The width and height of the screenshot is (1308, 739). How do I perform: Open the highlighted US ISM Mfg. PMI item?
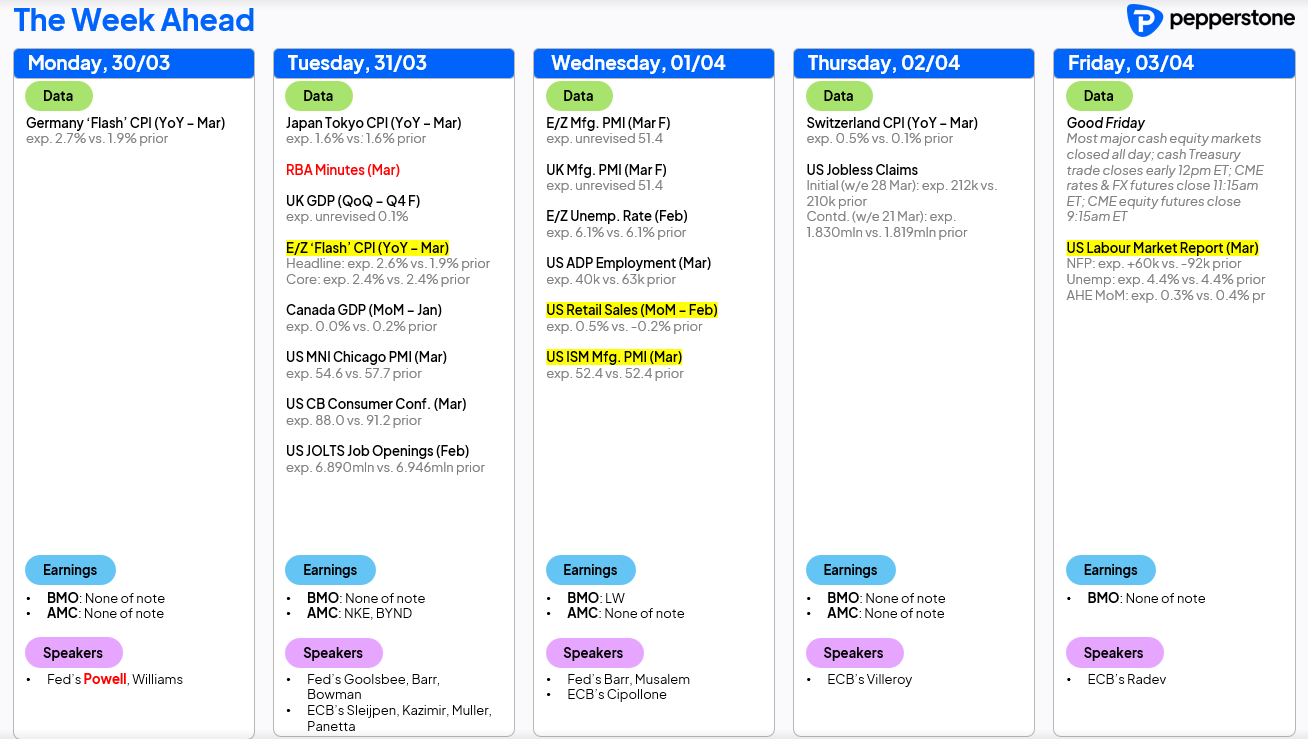(614, 357)
